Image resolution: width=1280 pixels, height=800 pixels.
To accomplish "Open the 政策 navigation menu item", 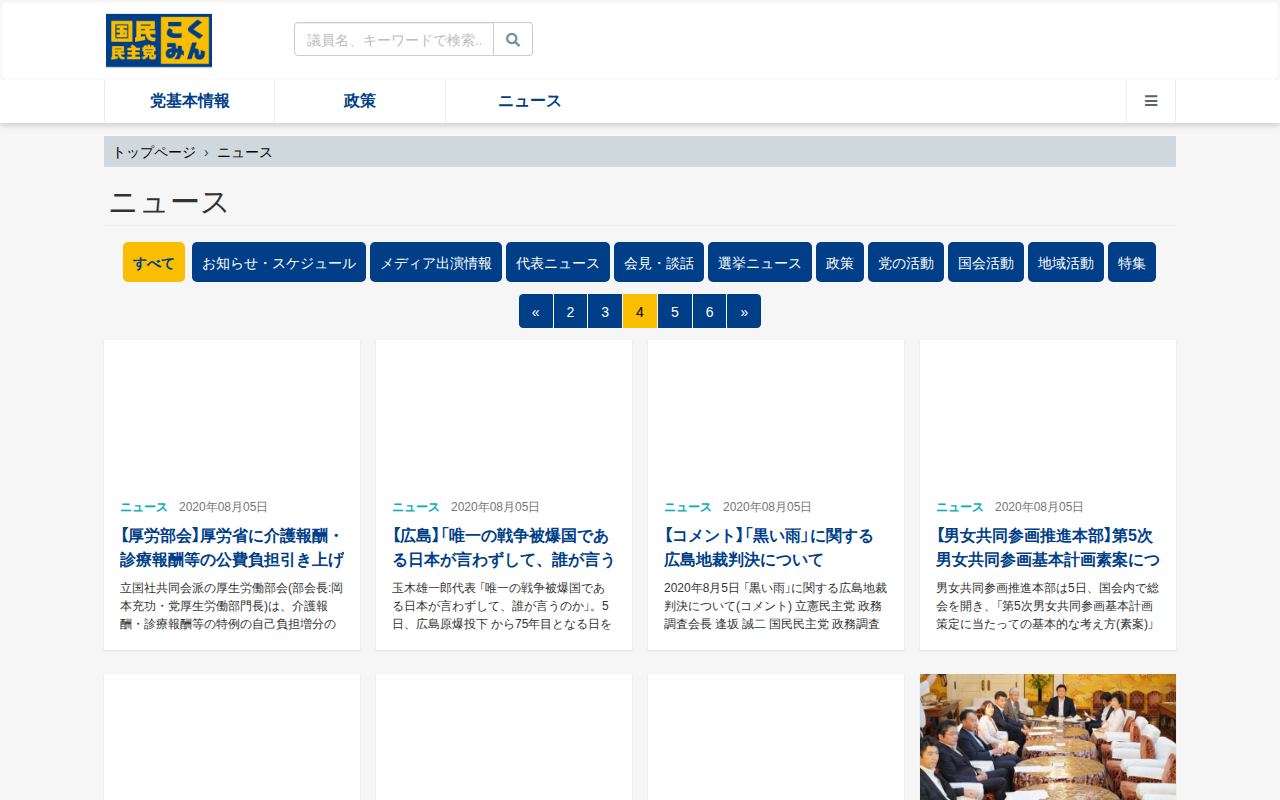I will point(360,101).
